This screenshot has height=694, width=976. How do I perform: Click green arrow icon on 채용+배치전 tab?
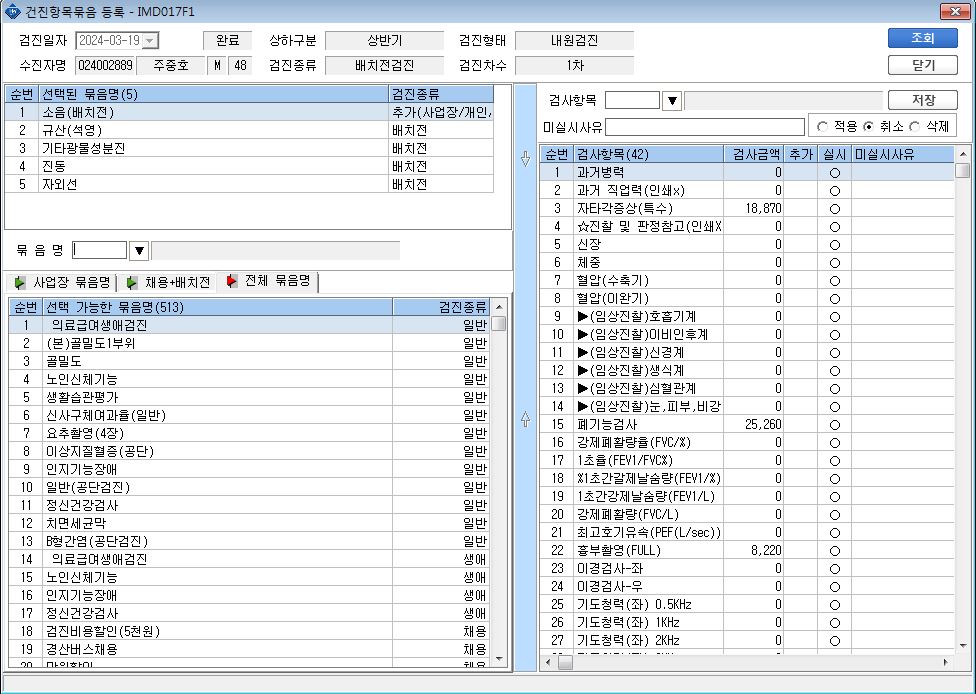coord(131,283)
